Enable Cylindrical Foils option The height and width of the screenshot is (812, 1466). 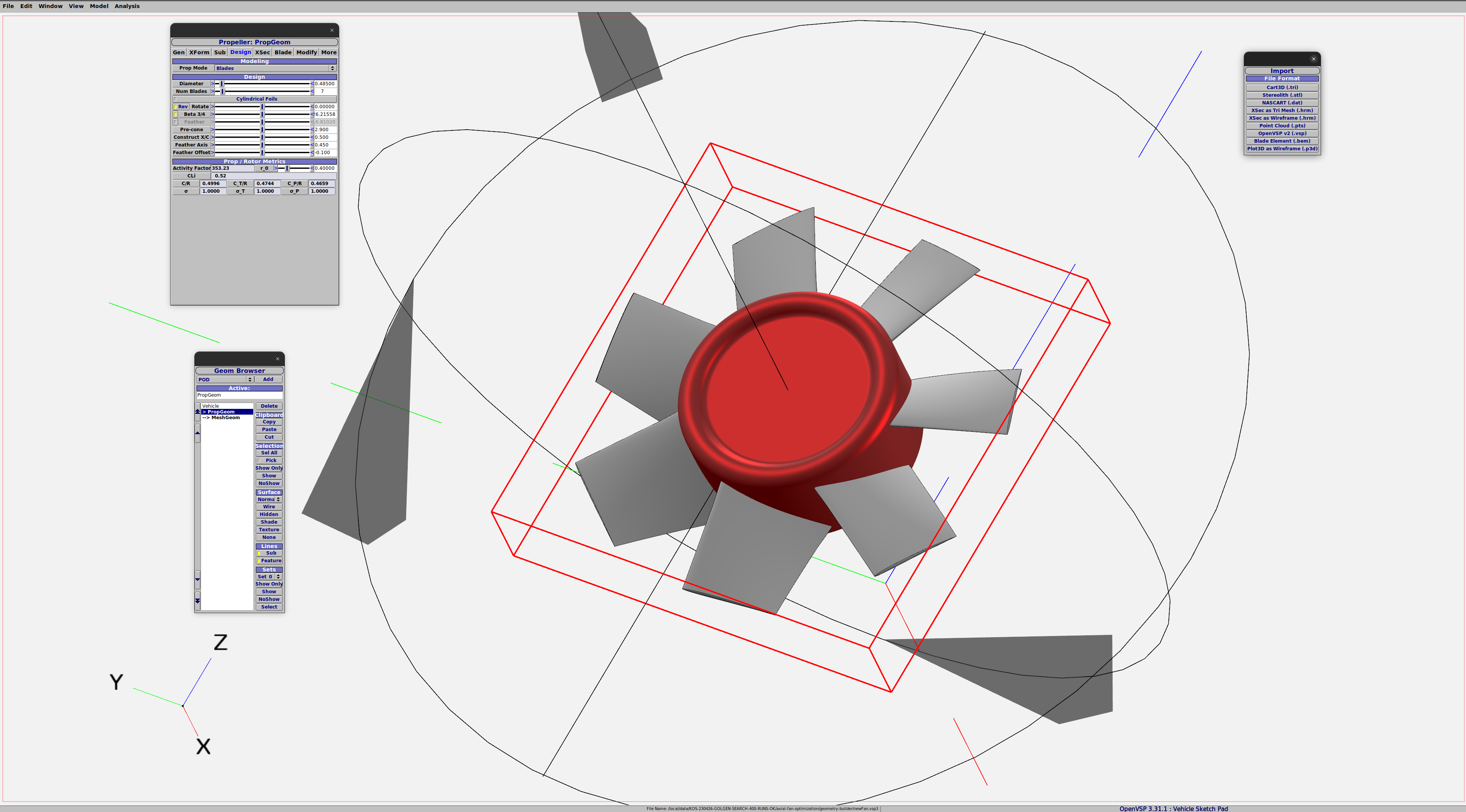(x=176, y=99)
